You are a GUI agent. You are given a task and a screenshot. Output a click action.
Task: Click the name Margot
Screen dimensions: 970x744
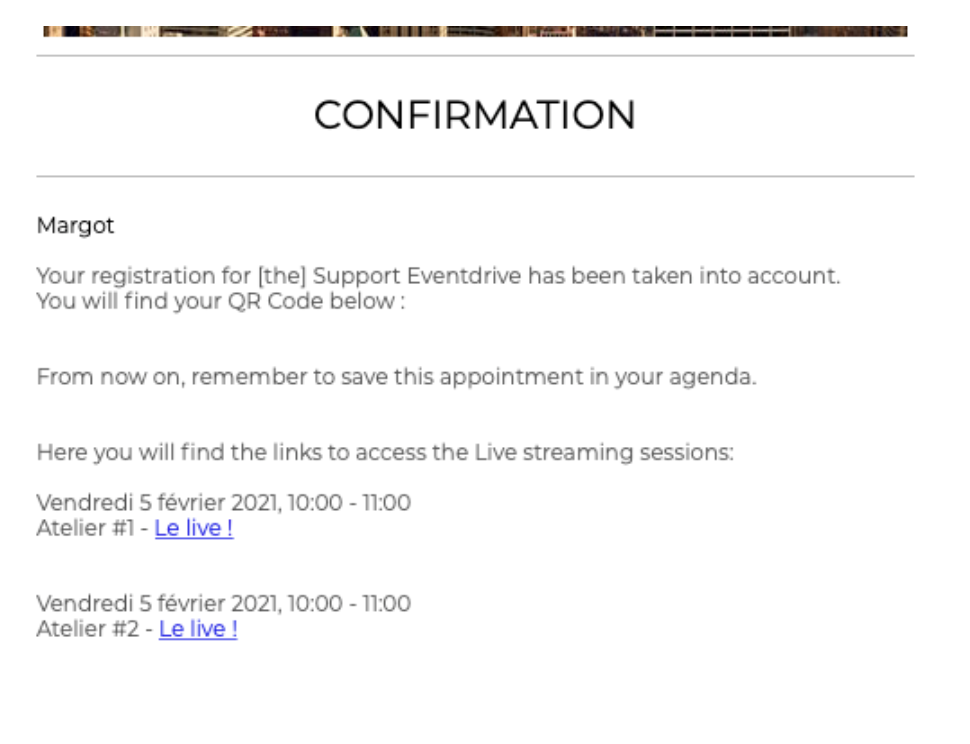pyautogui.click(x=75, y=226)
